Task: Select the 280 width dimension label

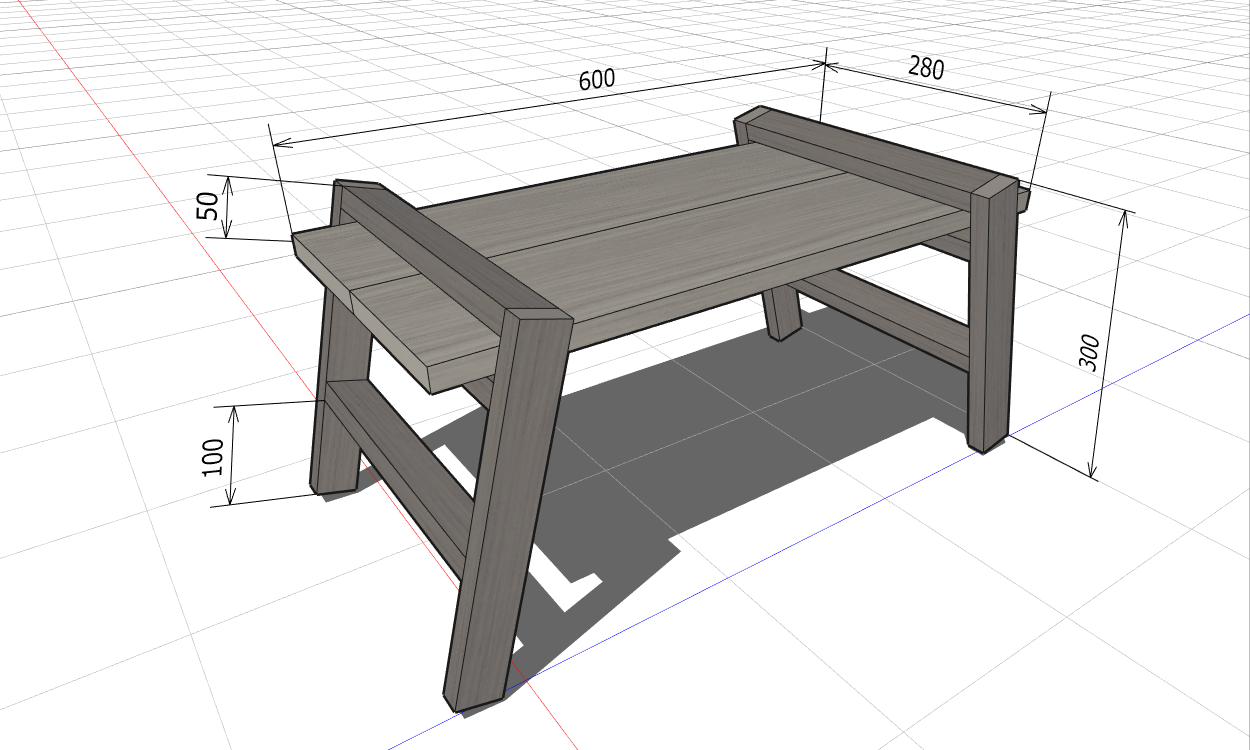Action: 926,68
